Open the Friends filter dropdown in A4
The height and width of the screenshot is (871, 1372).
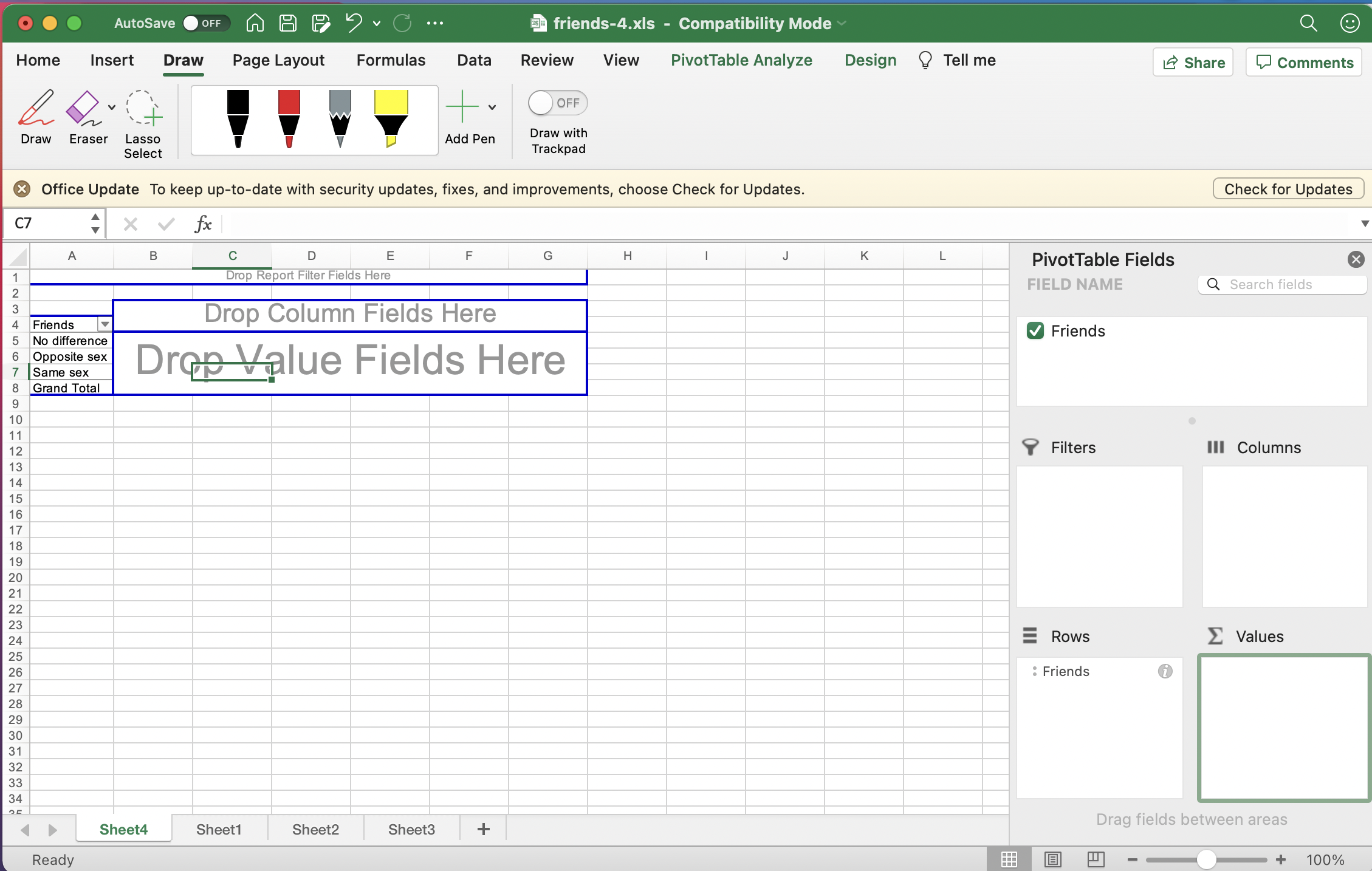pos(105,324)
